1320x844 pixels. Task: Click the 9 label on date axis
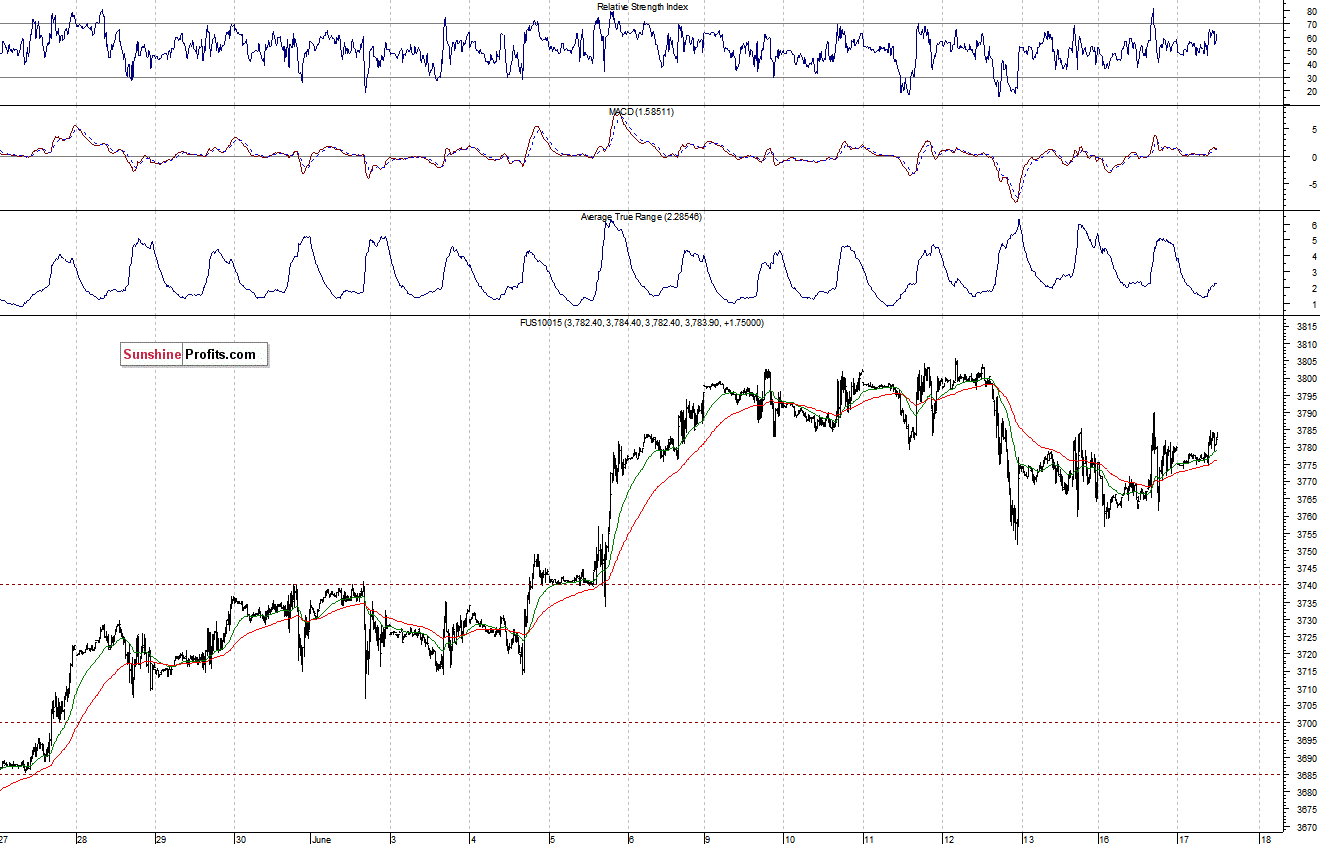pos(707,838)
